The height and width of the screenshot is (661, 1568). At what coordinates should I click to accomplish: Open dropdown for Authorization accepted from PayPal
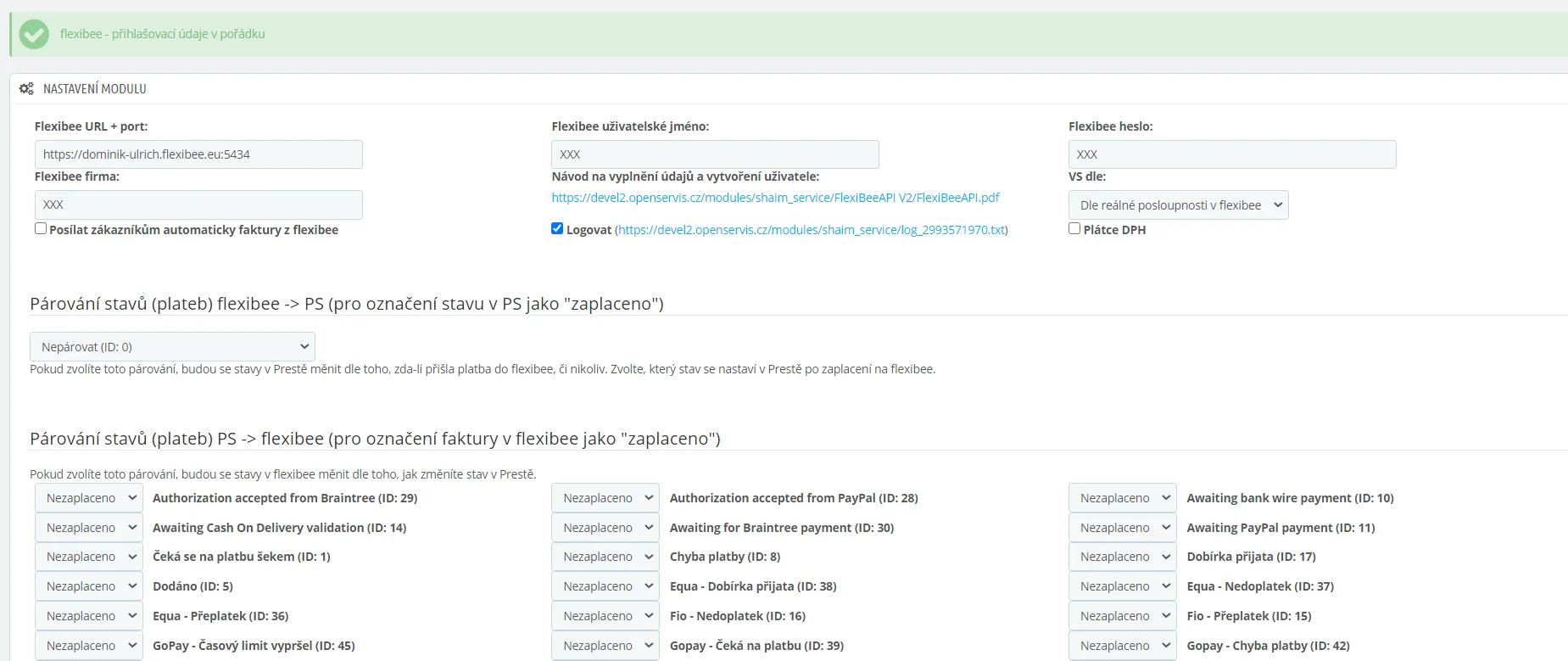(605, 498)
